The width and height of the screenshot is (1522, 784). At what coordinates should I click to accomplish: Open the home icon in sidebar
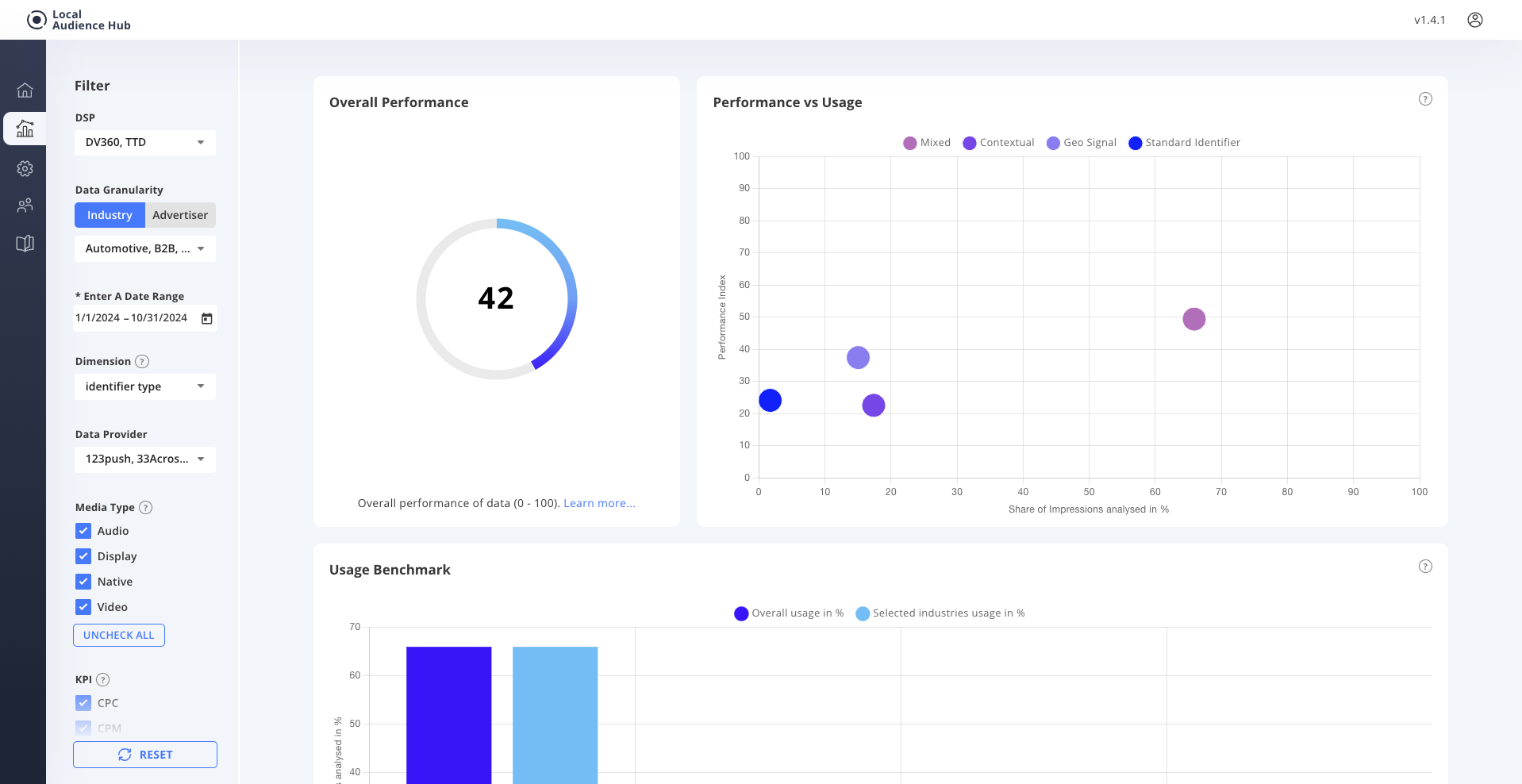pyautogui.click(x=25, y=90)
